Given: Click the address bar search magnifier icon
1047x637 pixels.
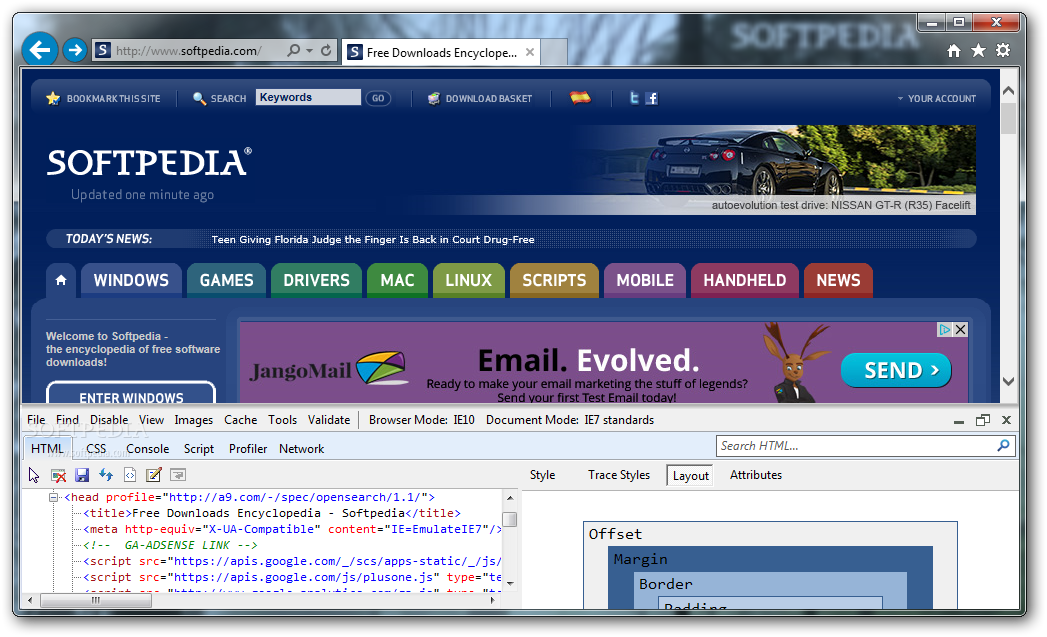Looking at the screenshot, I should [293, 50].
